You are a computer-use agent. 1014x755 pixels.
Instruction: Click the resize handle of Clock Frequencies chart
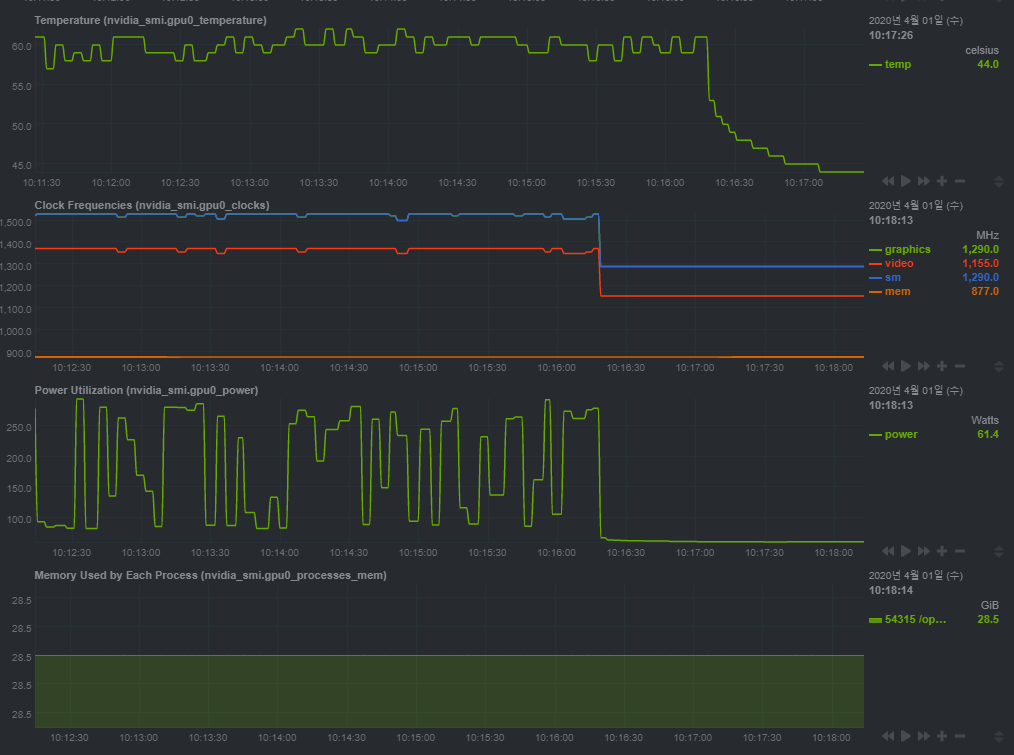tap(999, 367)
